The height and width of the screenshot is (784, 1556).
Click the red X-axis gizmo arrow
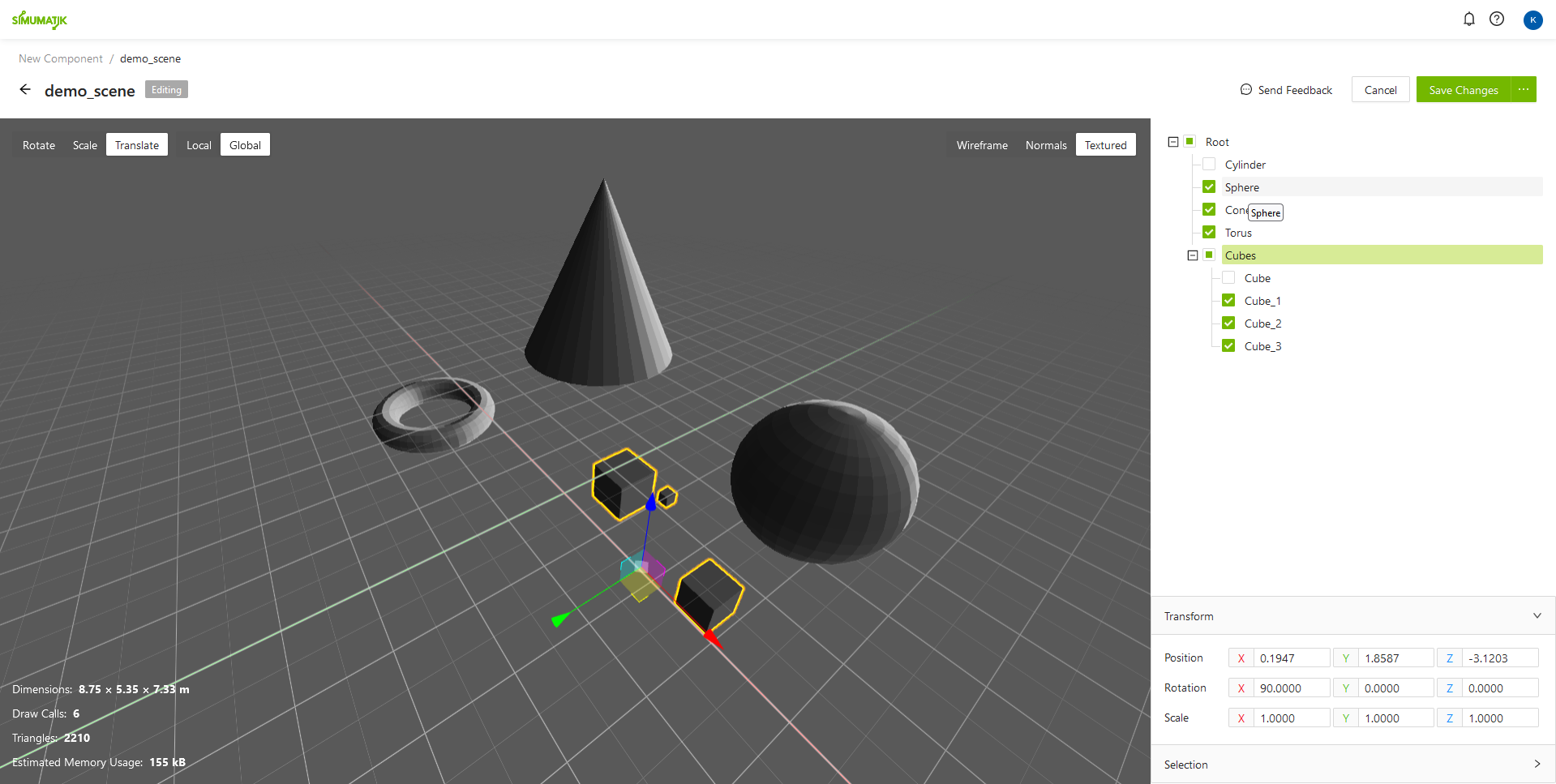pos(712,639)
